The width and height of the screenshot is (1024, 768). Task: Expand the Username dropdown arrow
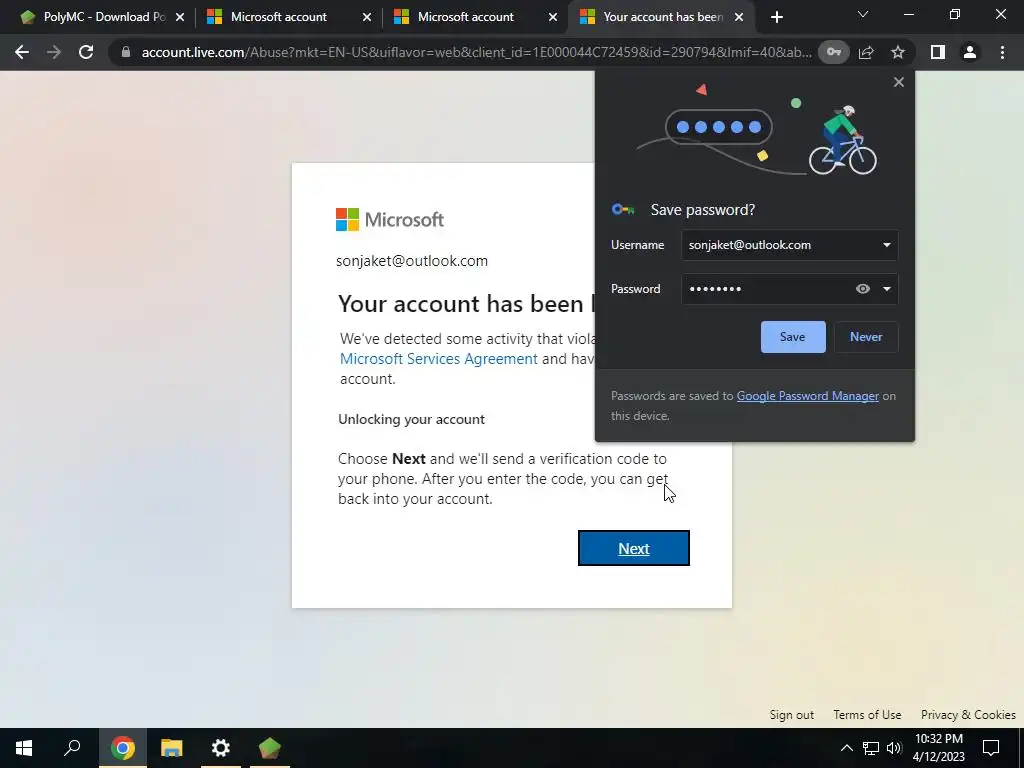887,245
